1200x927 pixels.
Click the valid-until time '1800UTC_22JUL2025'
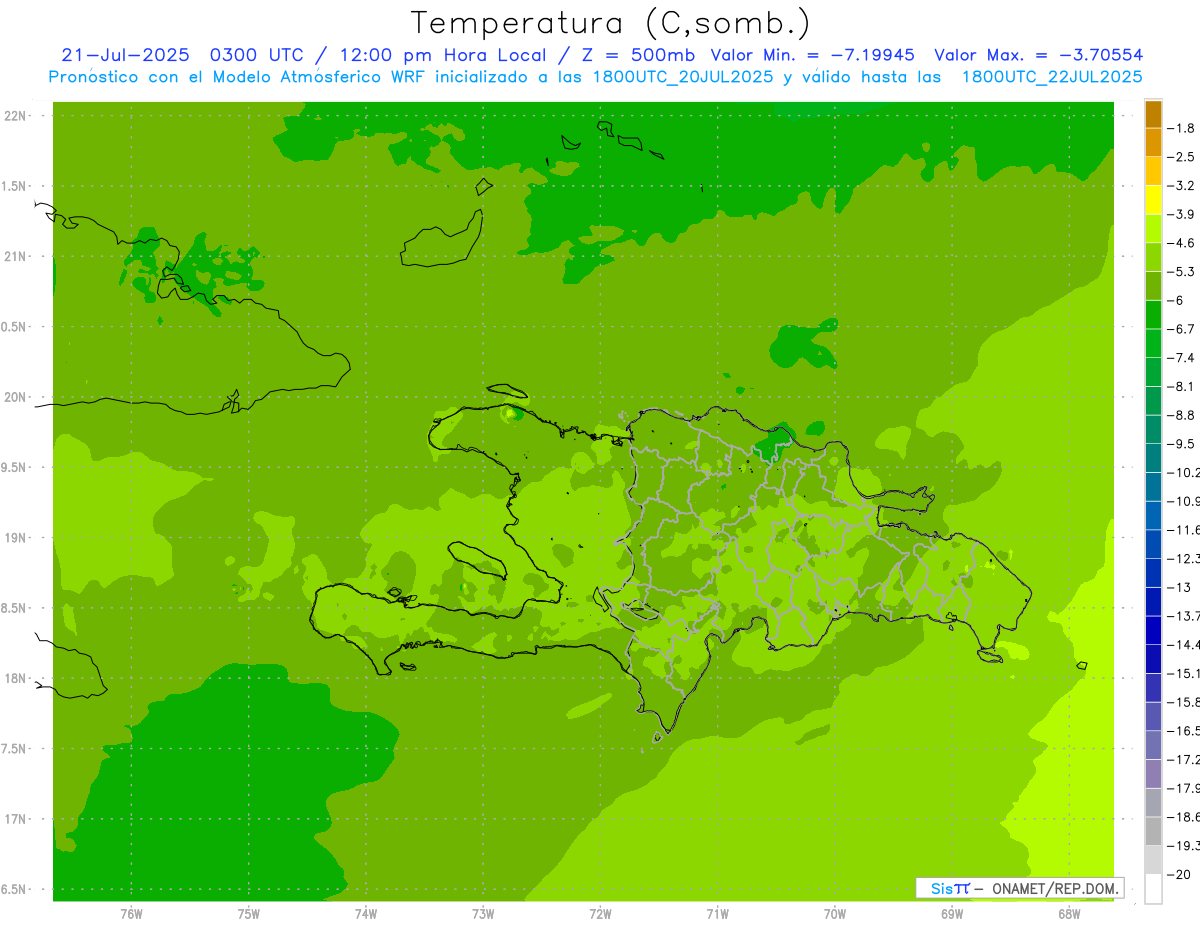[1052, 77]
